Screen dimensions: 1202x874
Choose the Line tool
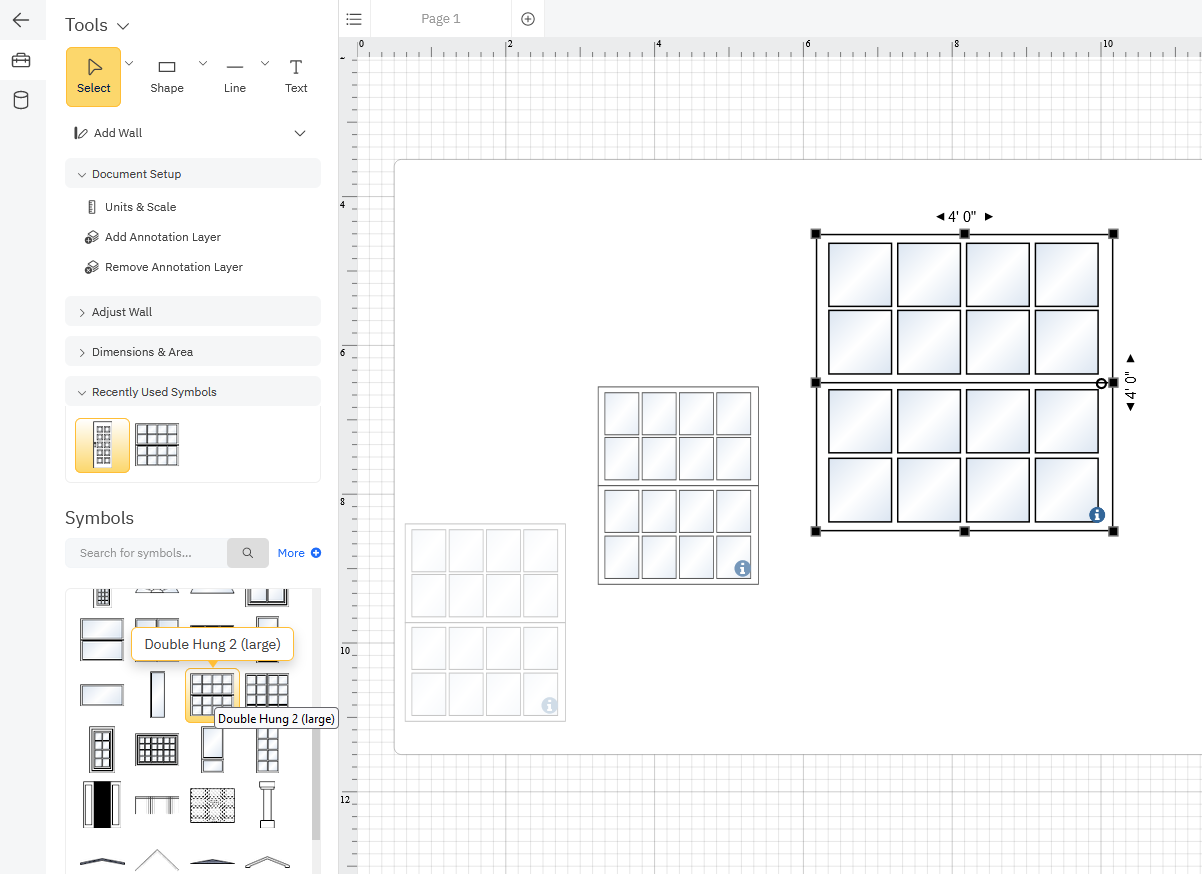235,76
